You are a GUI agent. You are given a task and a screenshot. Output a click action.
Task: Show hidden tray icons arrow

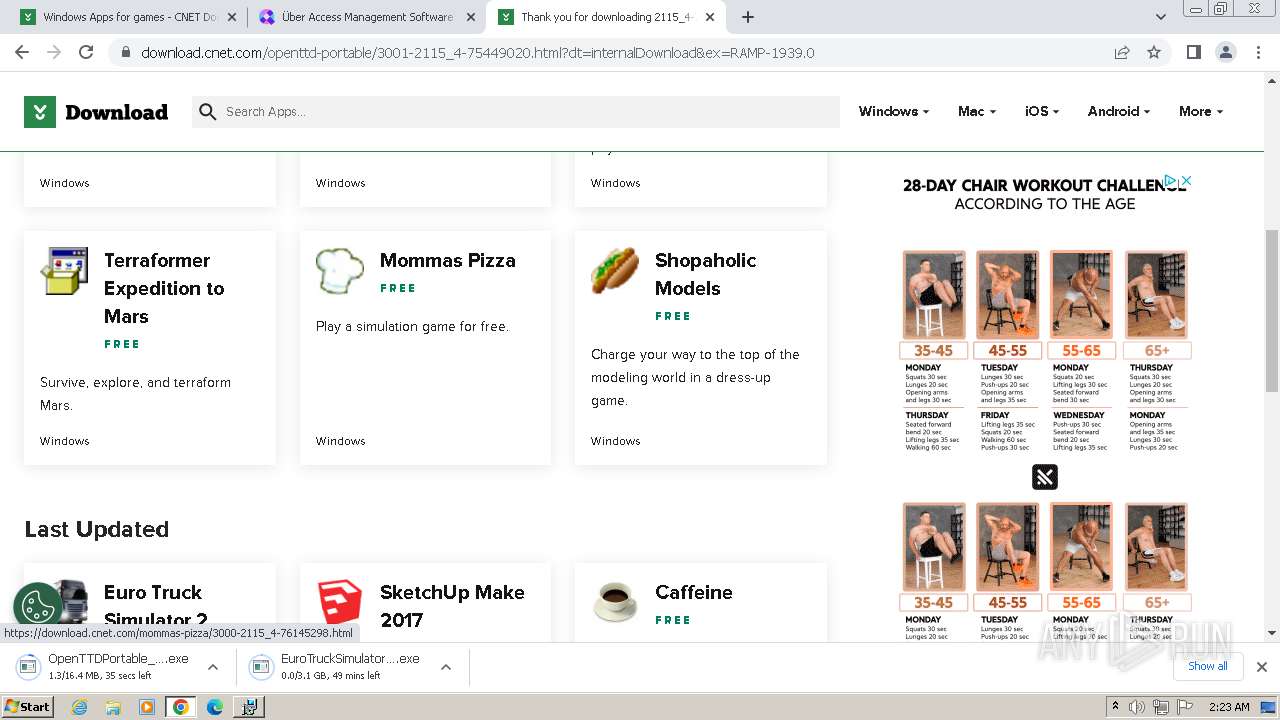1115,707
